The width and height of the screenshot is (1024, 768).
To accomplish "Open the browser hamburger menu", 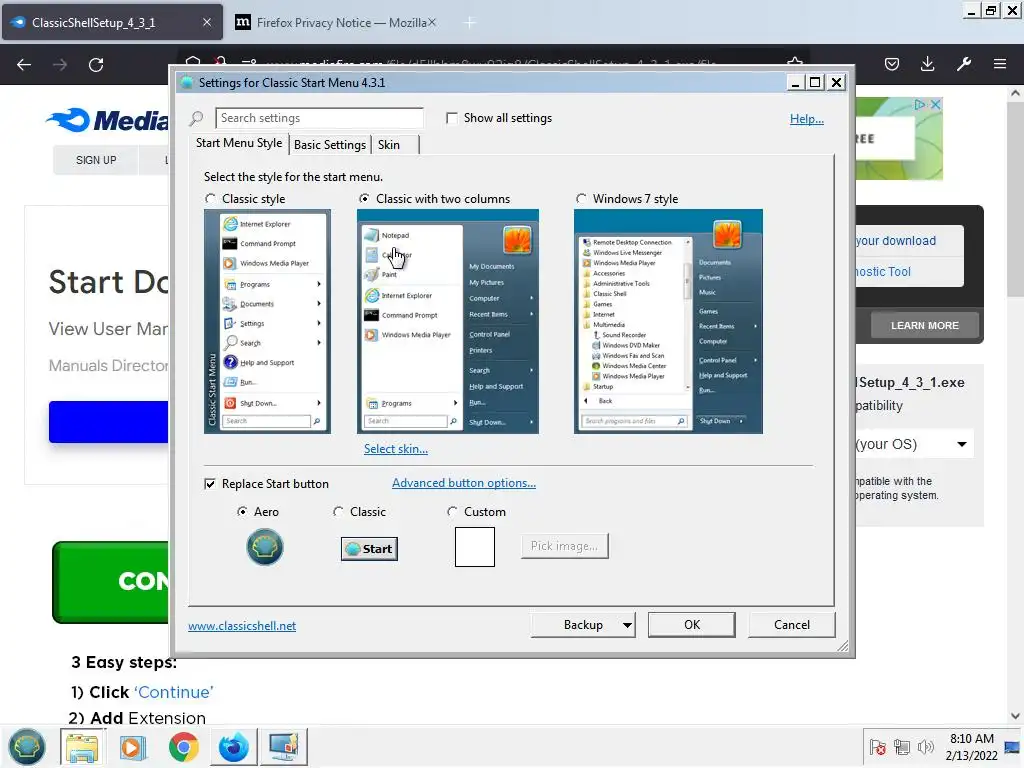I will [1000, 64].
